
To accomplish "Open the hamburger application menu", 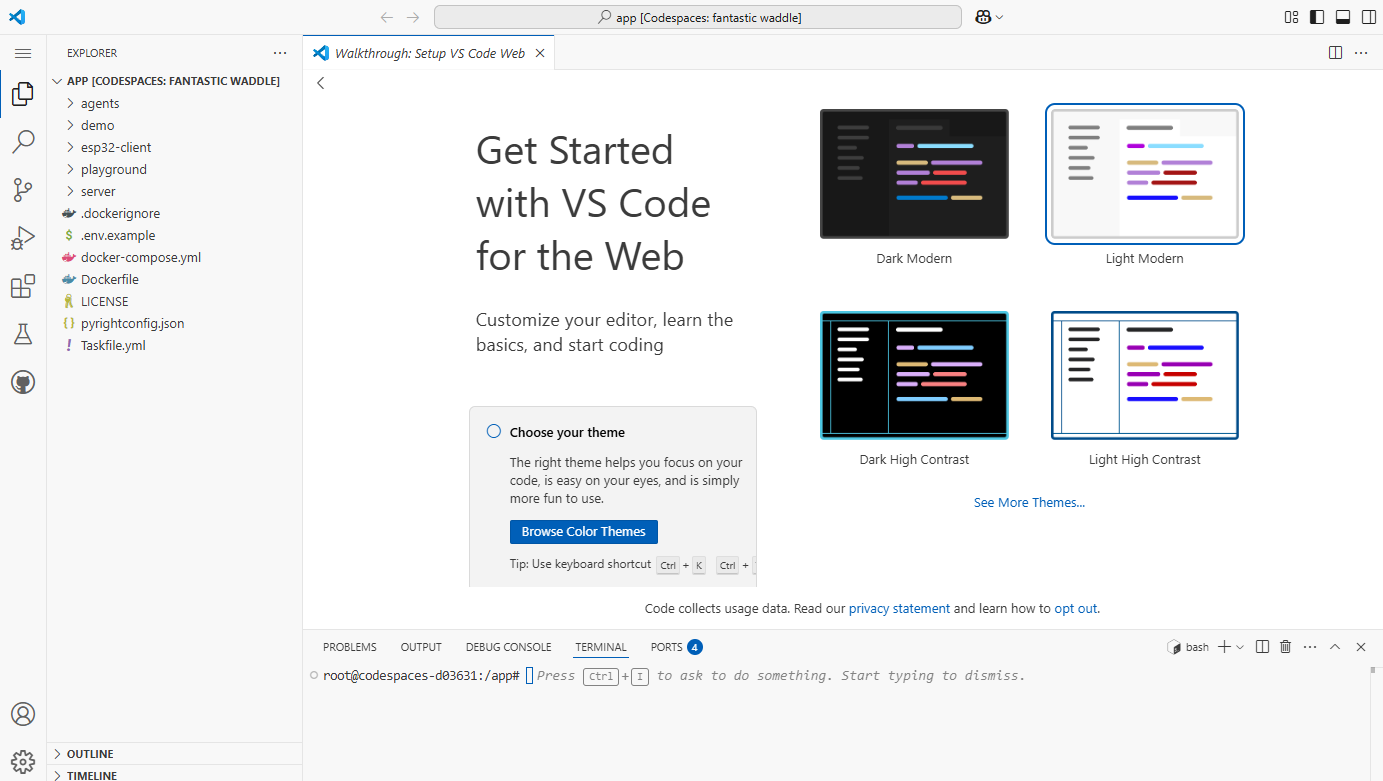I will [x=23, y=53].
